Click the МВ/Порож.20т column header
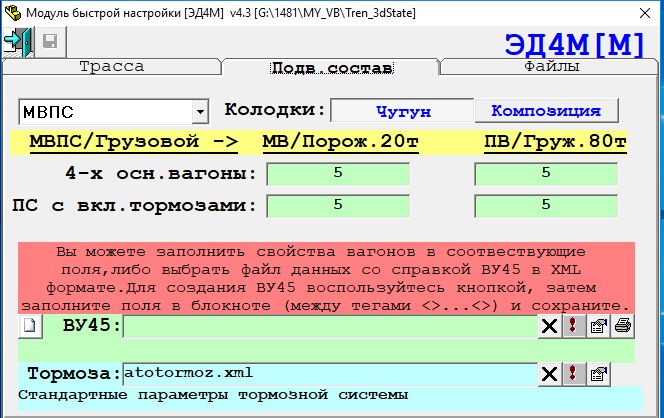 pyautogui.click(x=340, y=141)
